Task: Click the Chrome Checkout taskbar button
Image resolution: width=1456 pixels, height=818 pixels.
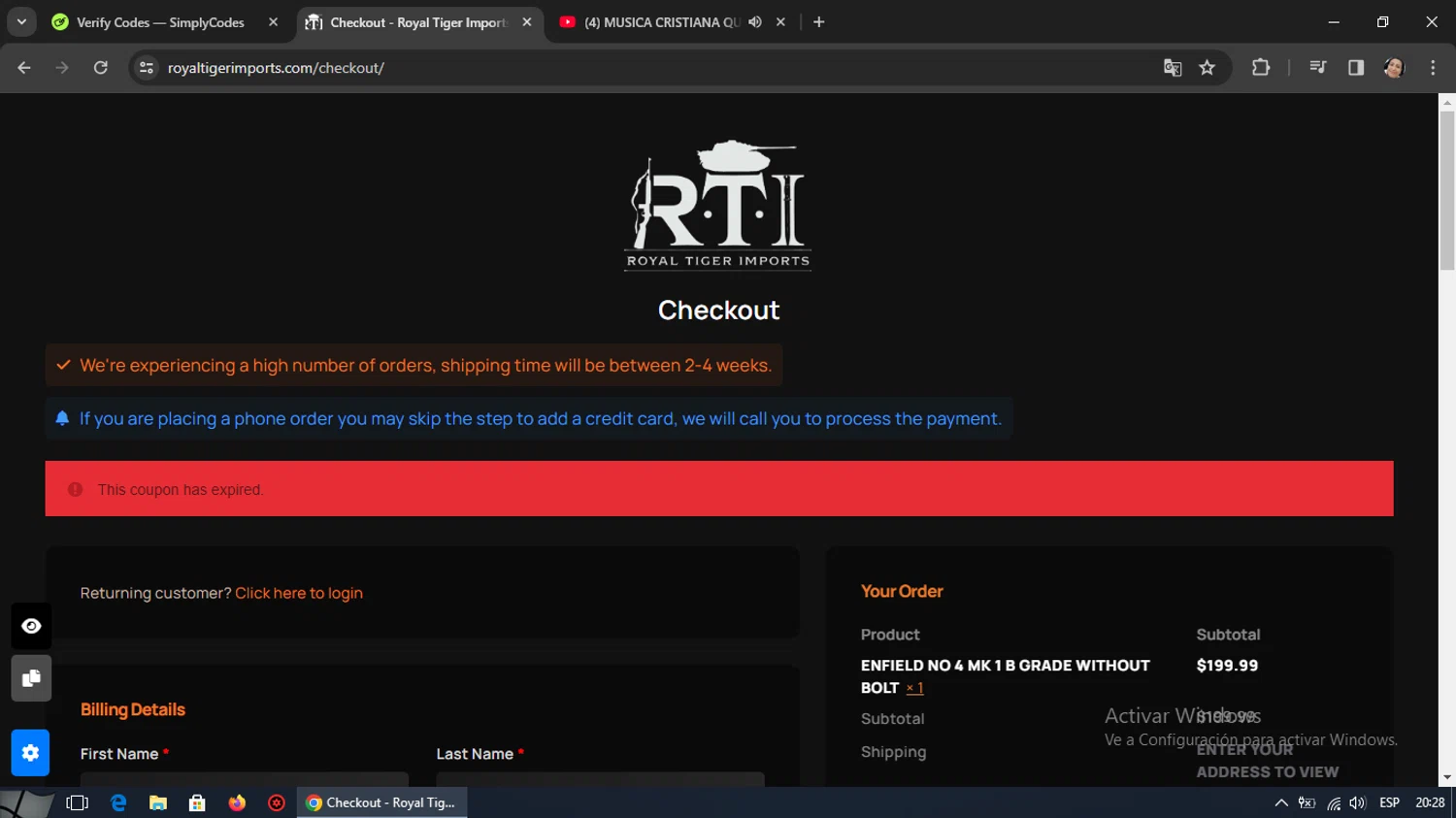Action: (381, 803)
